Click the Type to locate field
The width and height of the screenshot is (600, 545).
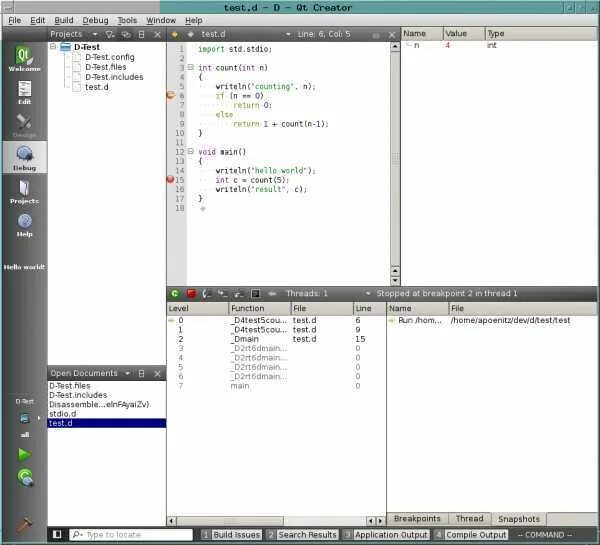131,534
